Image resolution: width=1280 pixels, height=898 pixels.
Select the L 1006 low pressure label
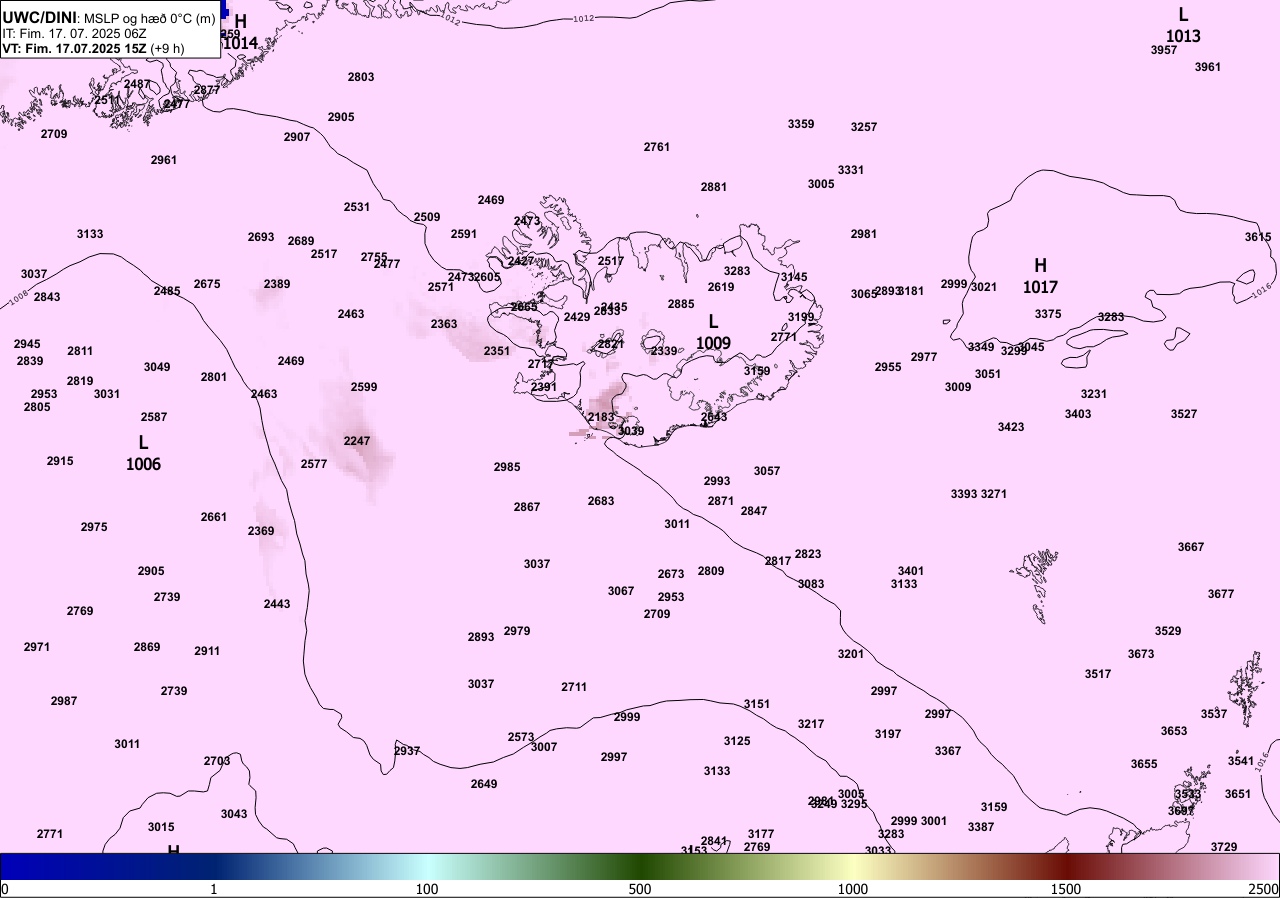[x=143, y=453]
